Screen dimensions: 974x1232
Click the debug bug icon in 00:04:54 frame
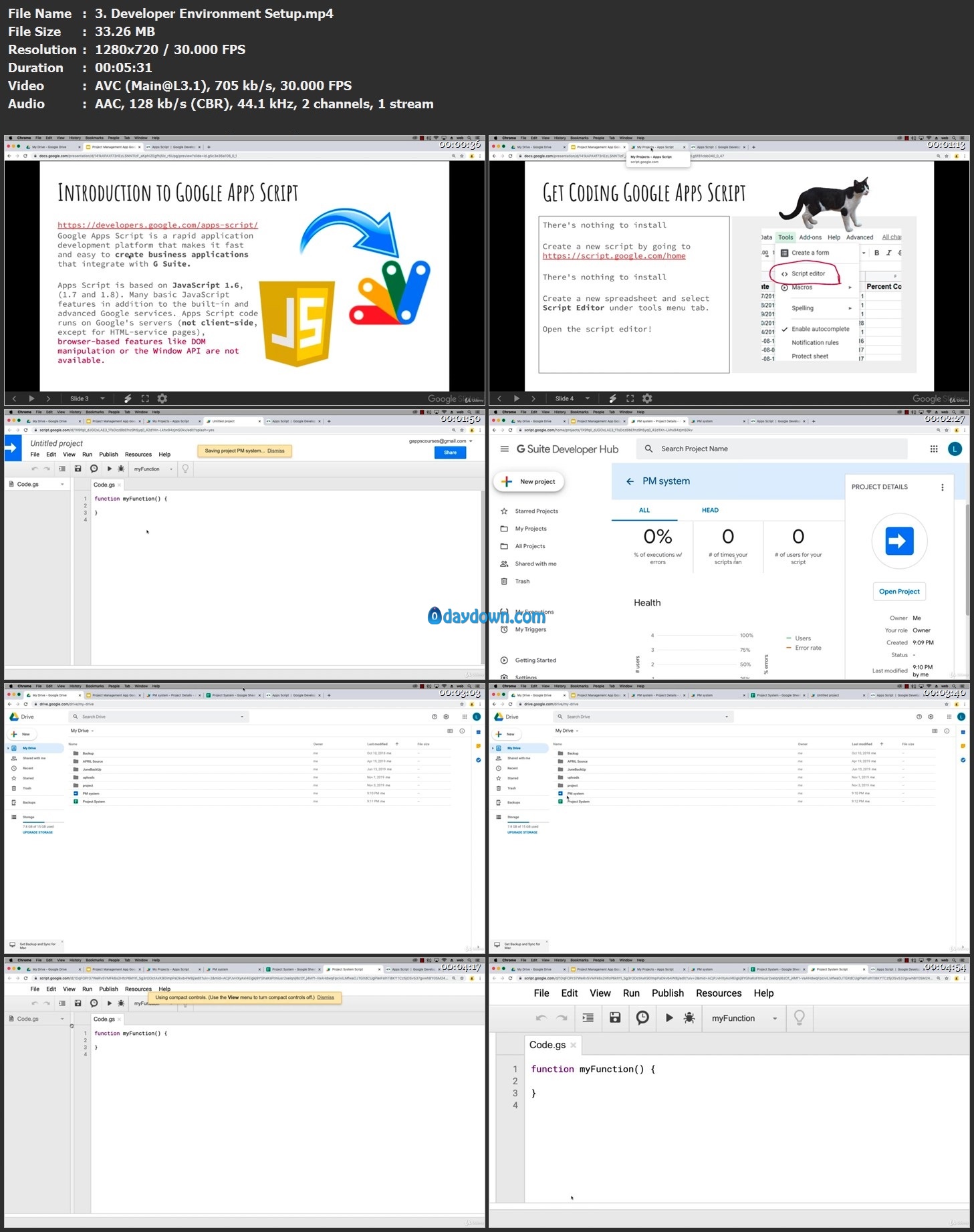click(x=689, y=1017)
